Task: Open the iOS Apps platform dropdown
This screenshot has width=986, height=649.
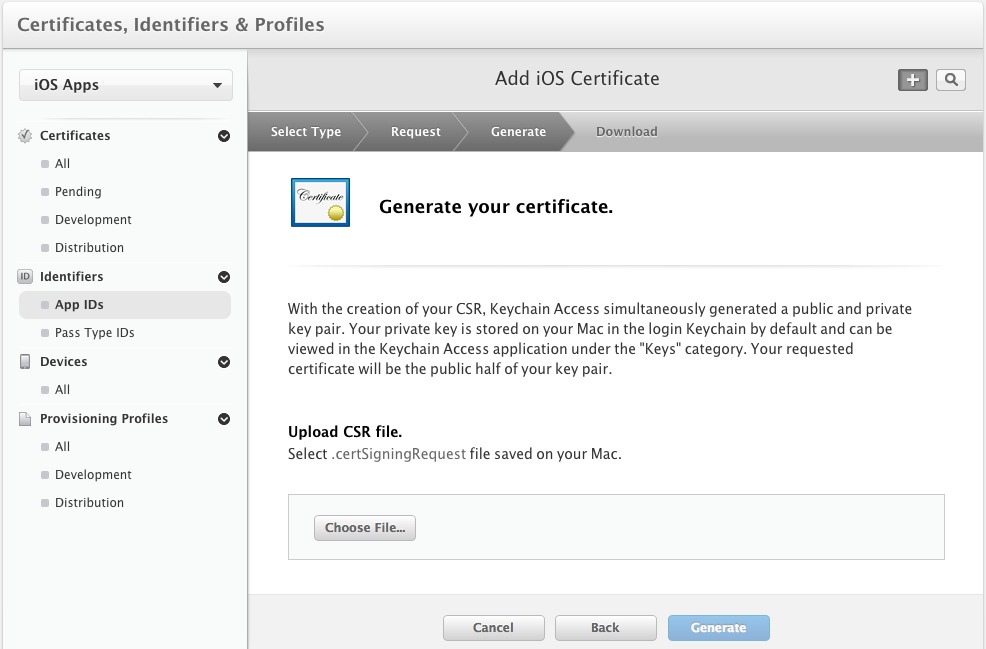Action: pos(126,86)
